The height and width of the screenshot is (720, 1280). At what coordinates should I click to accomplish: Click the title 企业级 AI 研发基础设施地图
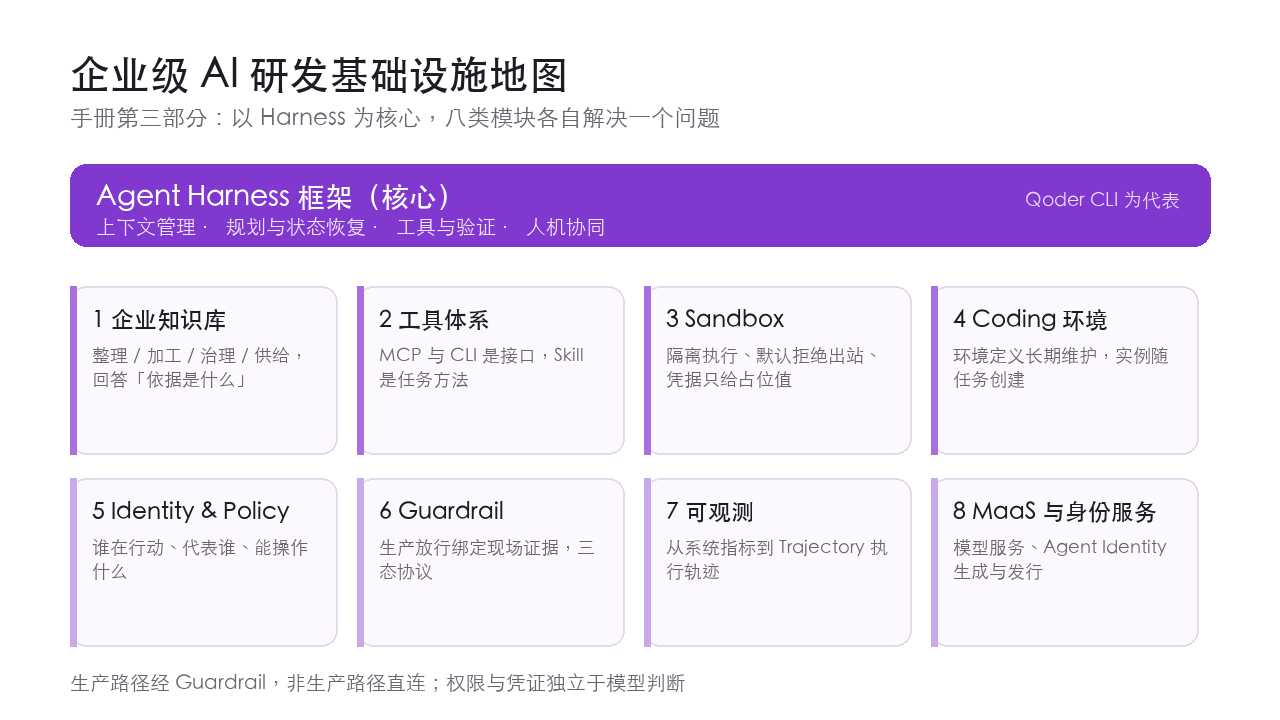pos(319,76)
